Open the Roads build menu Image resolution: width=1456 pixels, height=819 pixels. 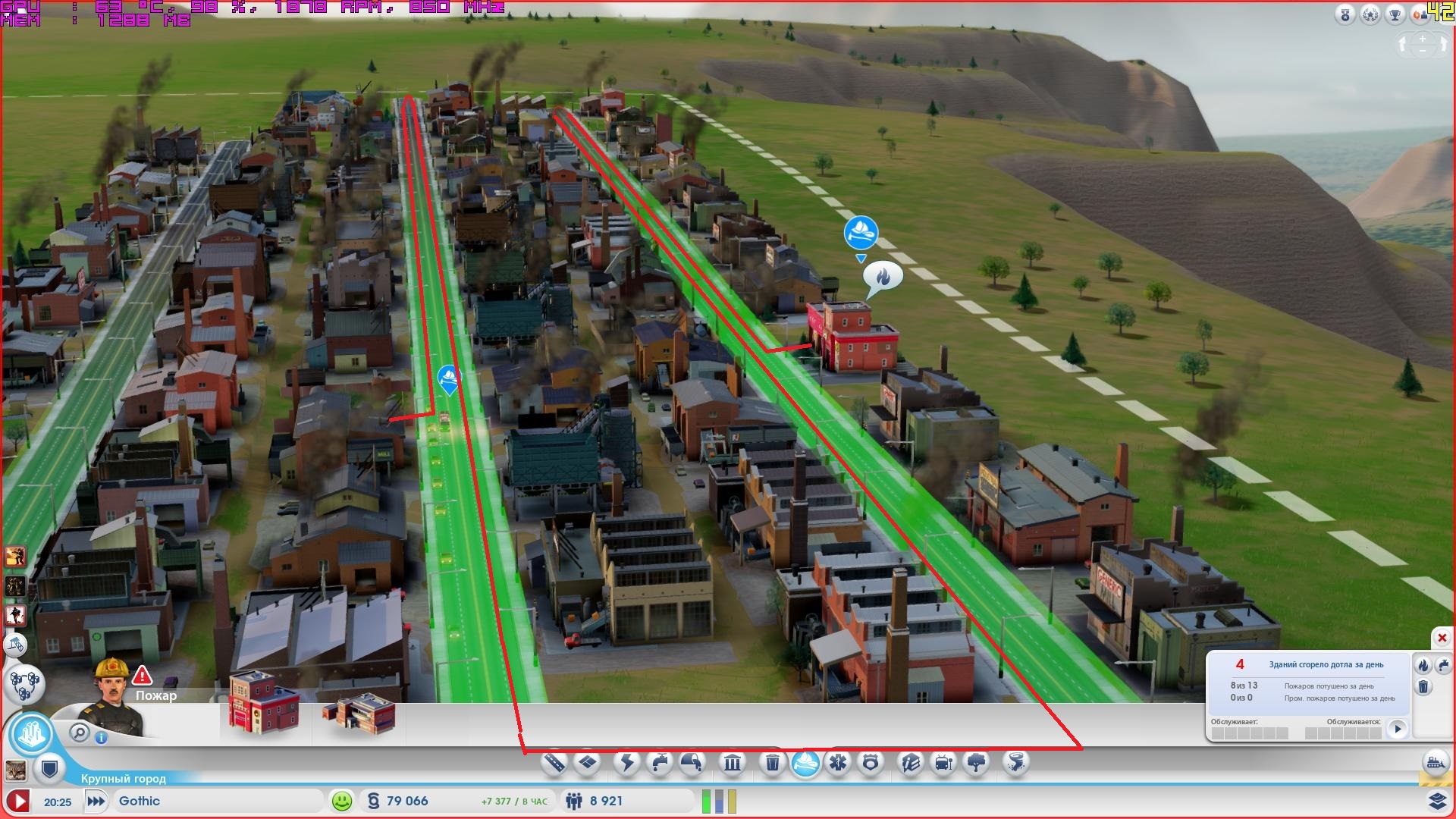554,762
